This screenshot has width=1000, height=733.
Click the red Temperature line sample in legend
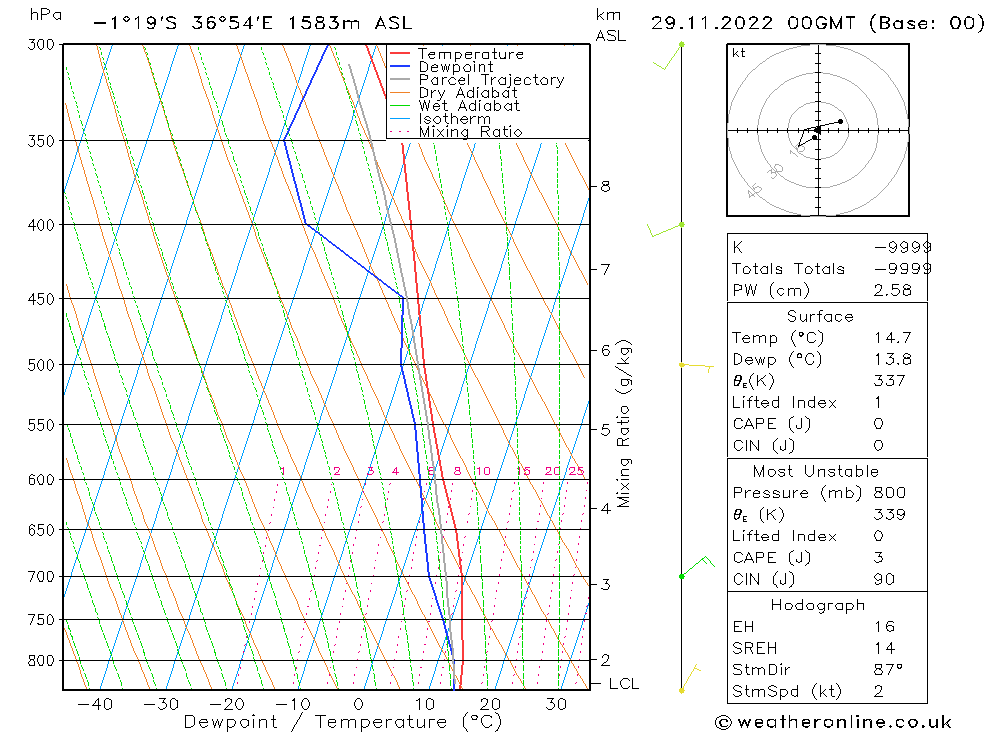tap(400, 54)
